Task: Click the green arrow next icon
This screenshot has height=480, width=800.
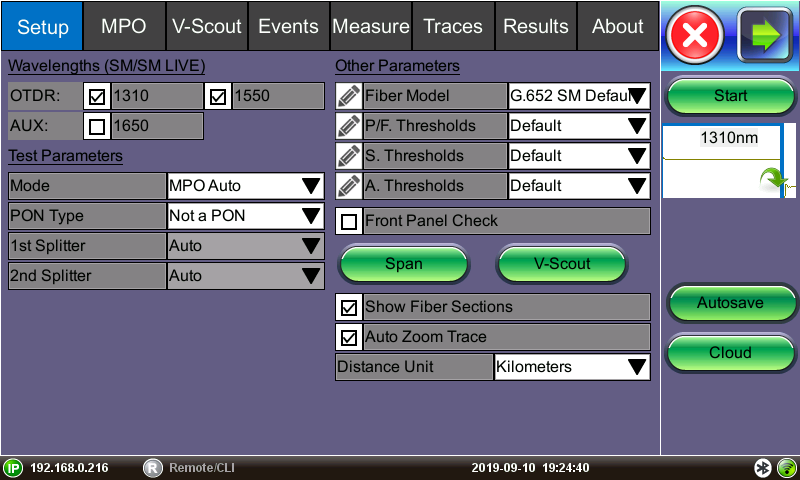Action: [x=764, y=37]
